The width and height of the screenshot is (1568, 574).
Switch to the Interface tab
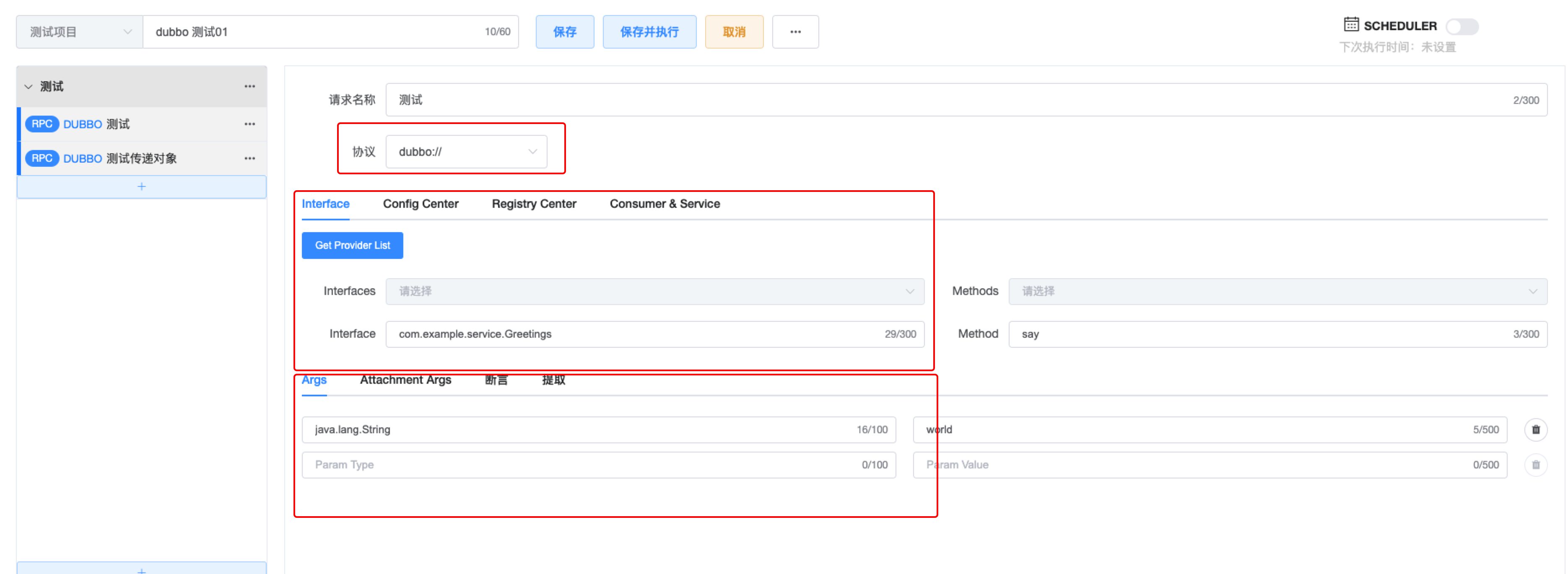pos(325,204)
